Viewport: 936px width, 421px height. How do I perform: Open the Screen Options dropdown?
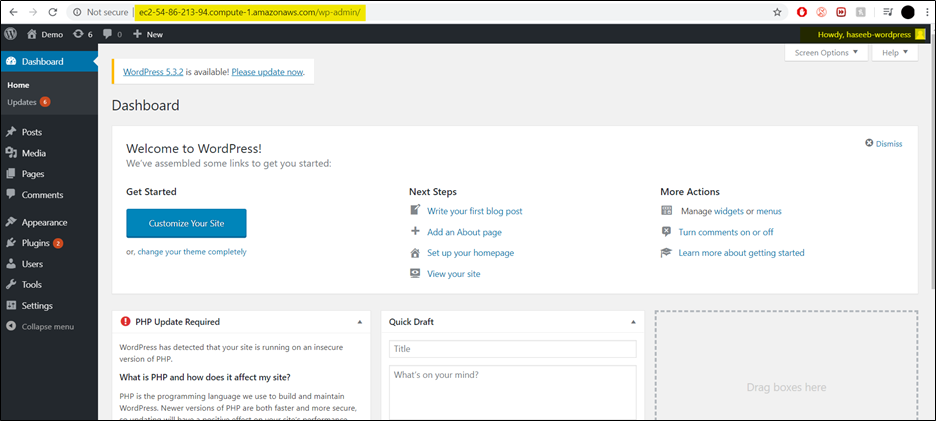(x=826, y=53)
